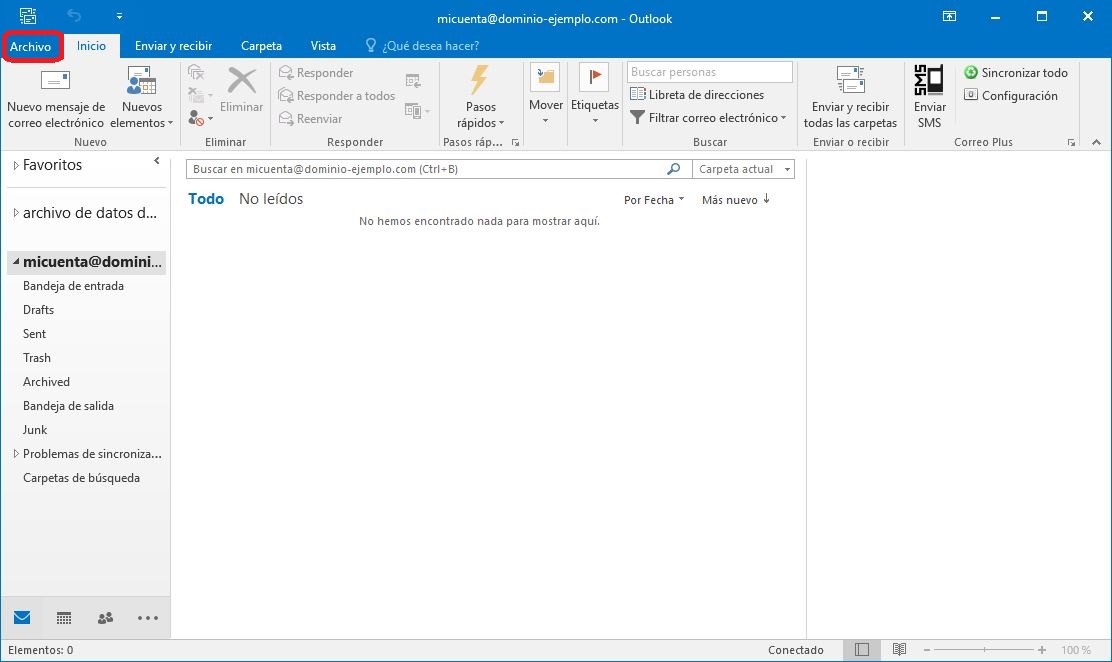Open the Archivo tab
The height and width of the screenshot is (662, 1112).
click(30, 46)
